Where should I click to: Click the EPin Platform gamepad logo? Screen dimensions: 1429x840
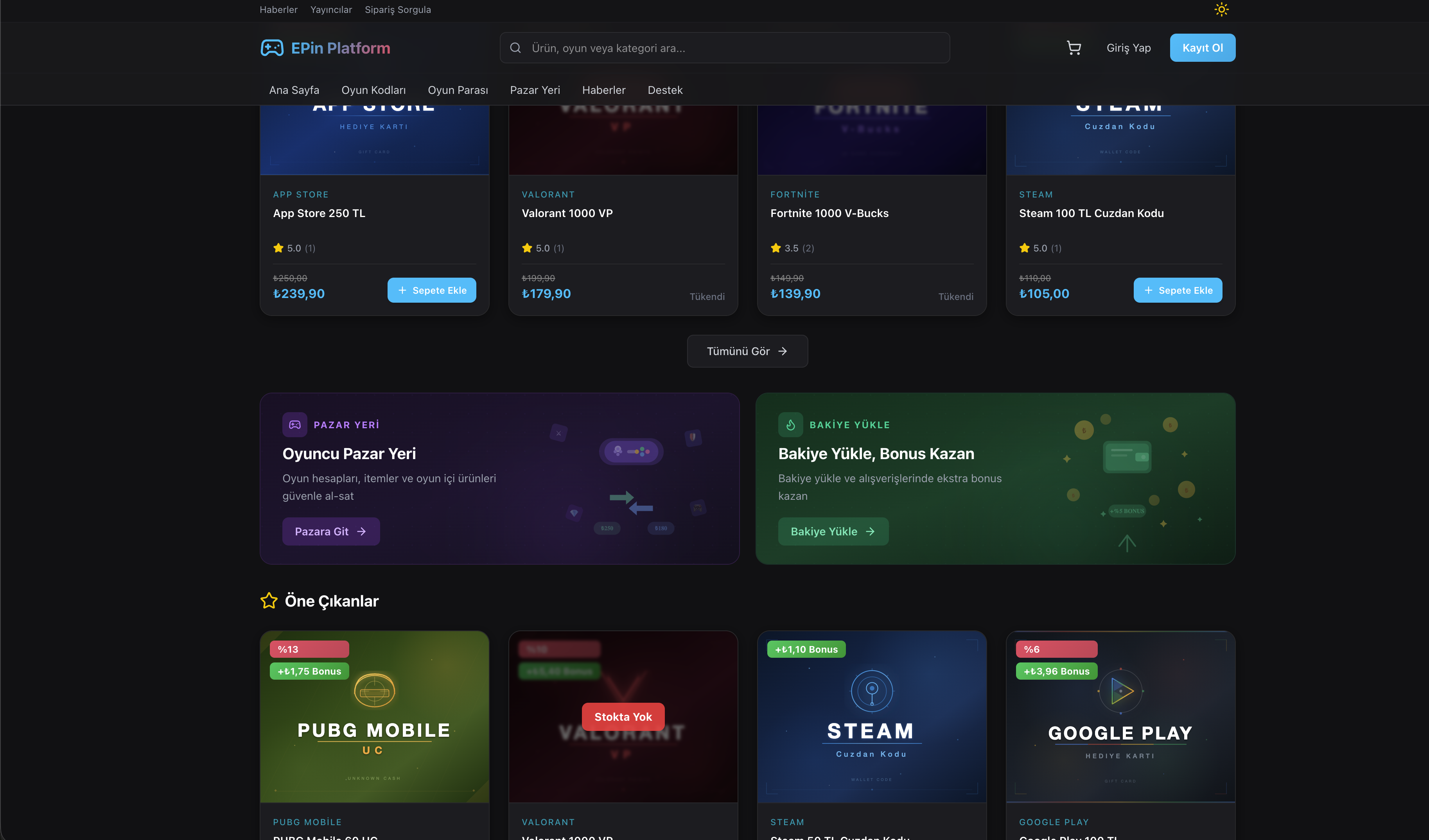pyautogui.click(x=272, y=48)
